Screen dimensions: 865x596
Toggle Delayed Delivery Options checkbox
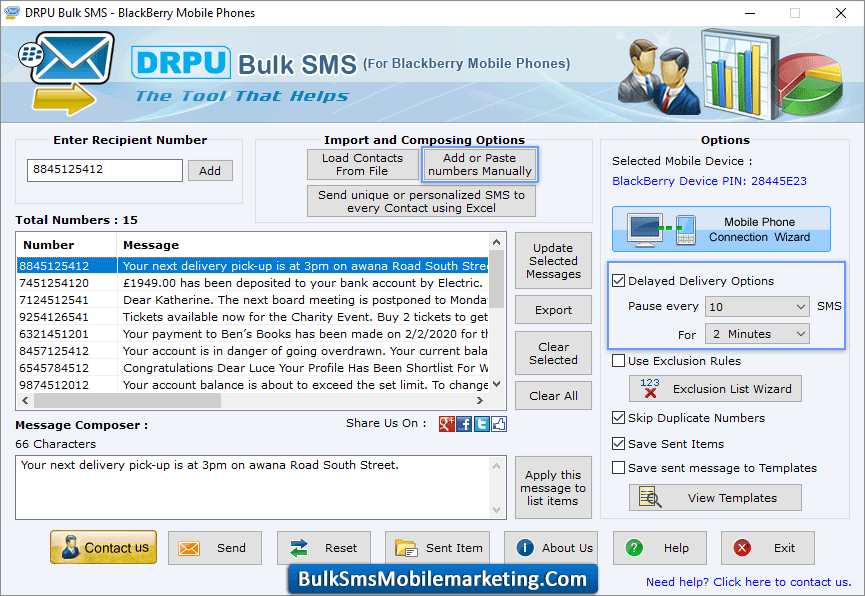tap(618, 280)
